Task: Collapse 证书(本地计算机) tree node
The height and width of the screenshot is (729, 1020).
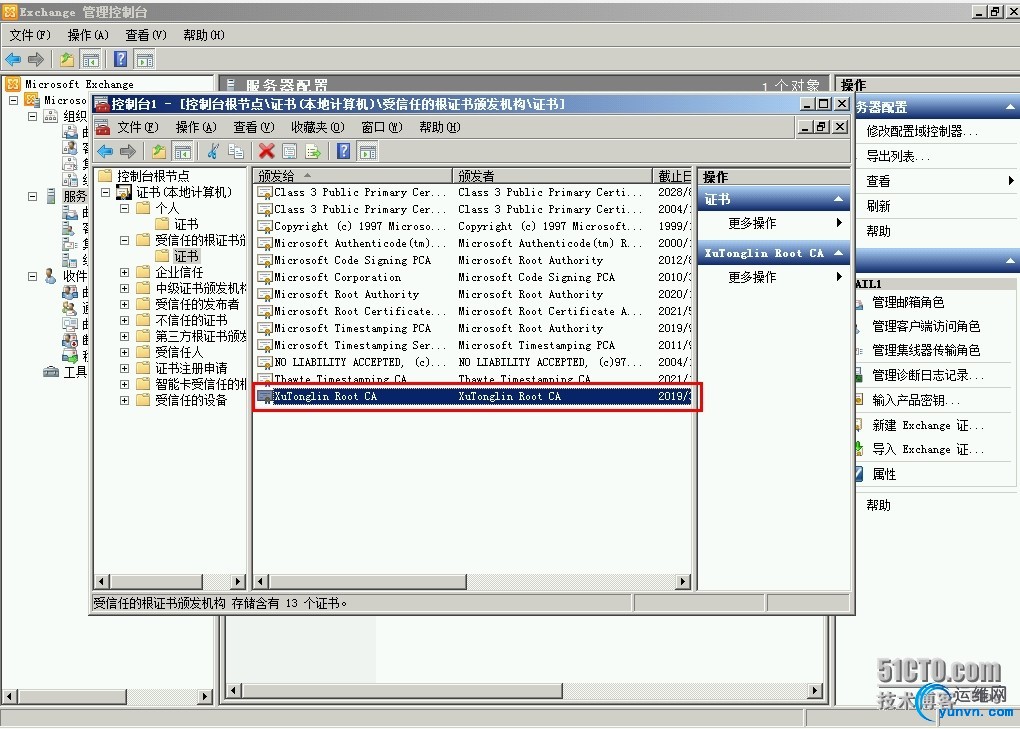Action: (x=105, y=192)
